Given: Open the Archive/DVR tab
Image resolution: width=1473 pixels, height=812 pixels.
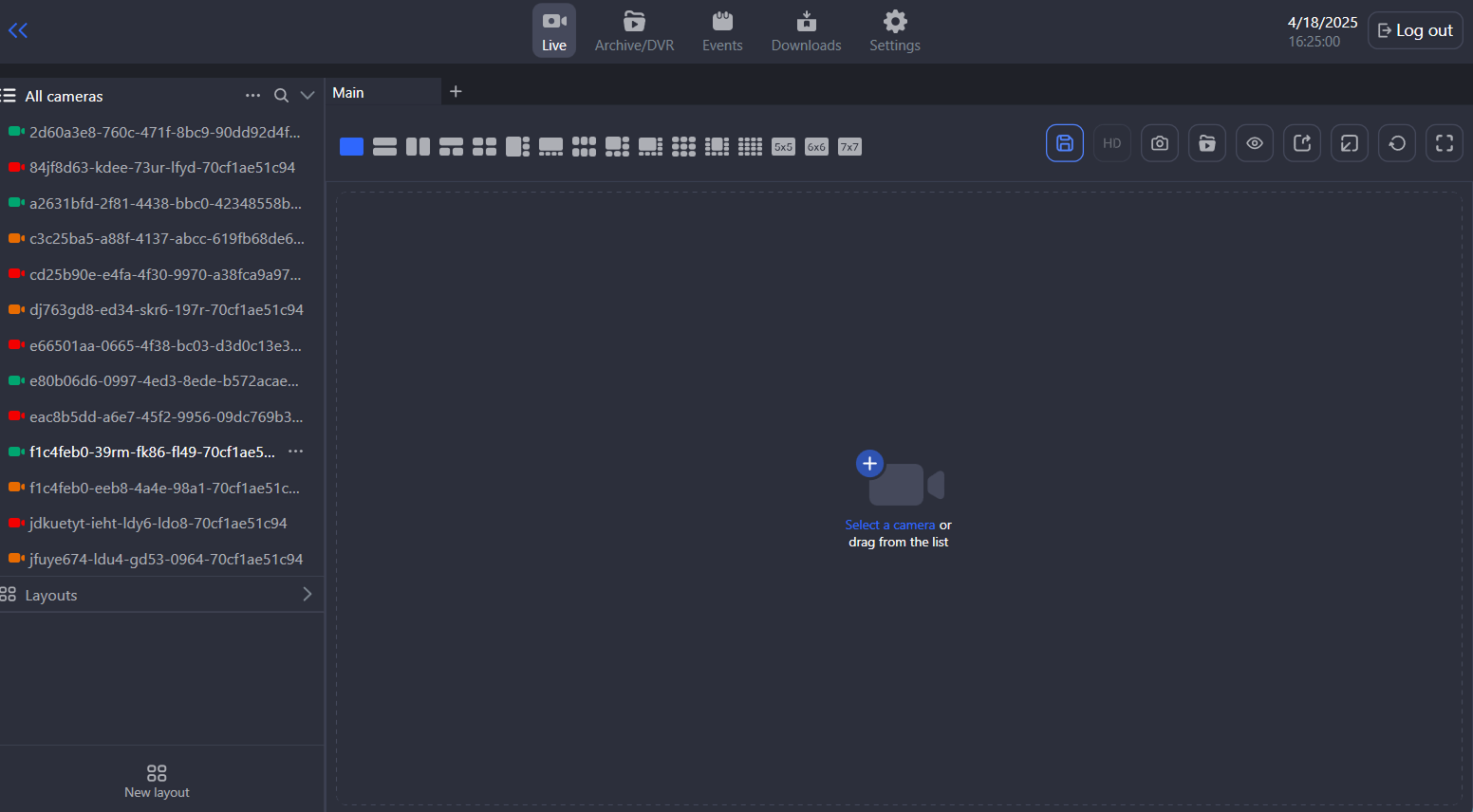Looking at the screenshot, I should pyautogui.click(x=634, y=30).
